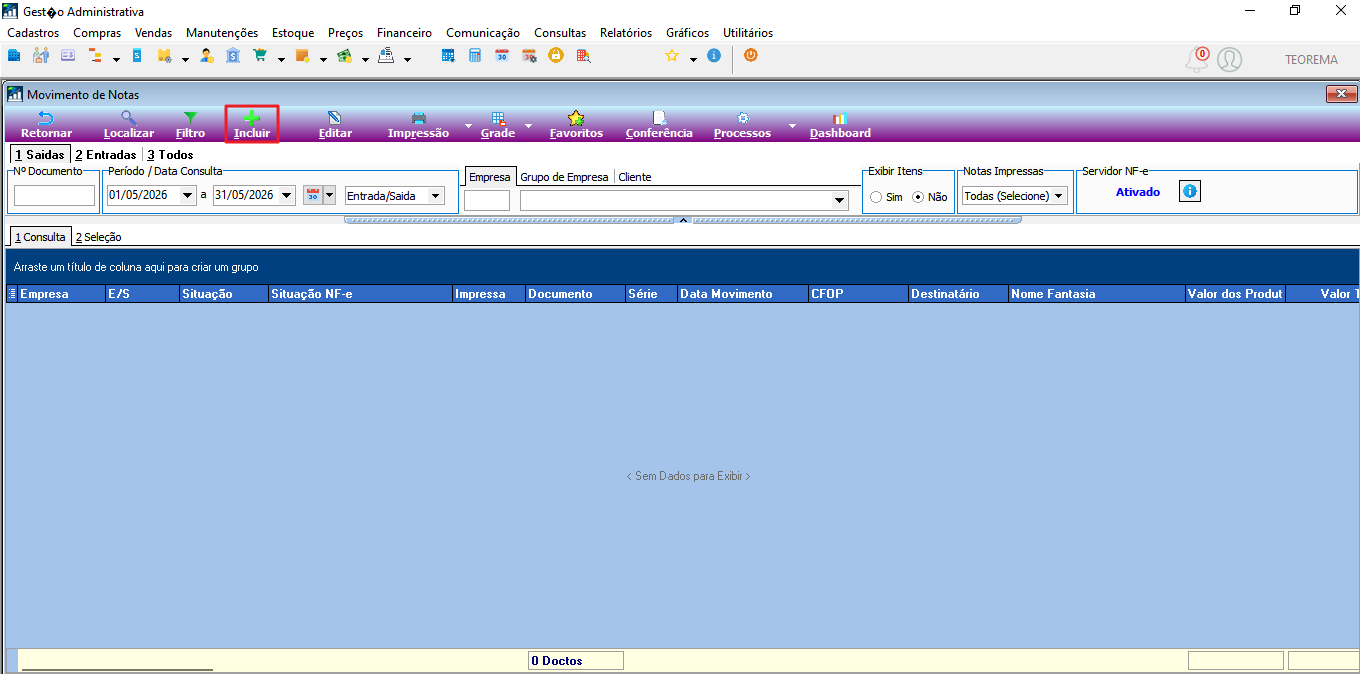Click the orange hierarchy tree icon
This screenshot has width=1360, height=674.
click(95, 56)
